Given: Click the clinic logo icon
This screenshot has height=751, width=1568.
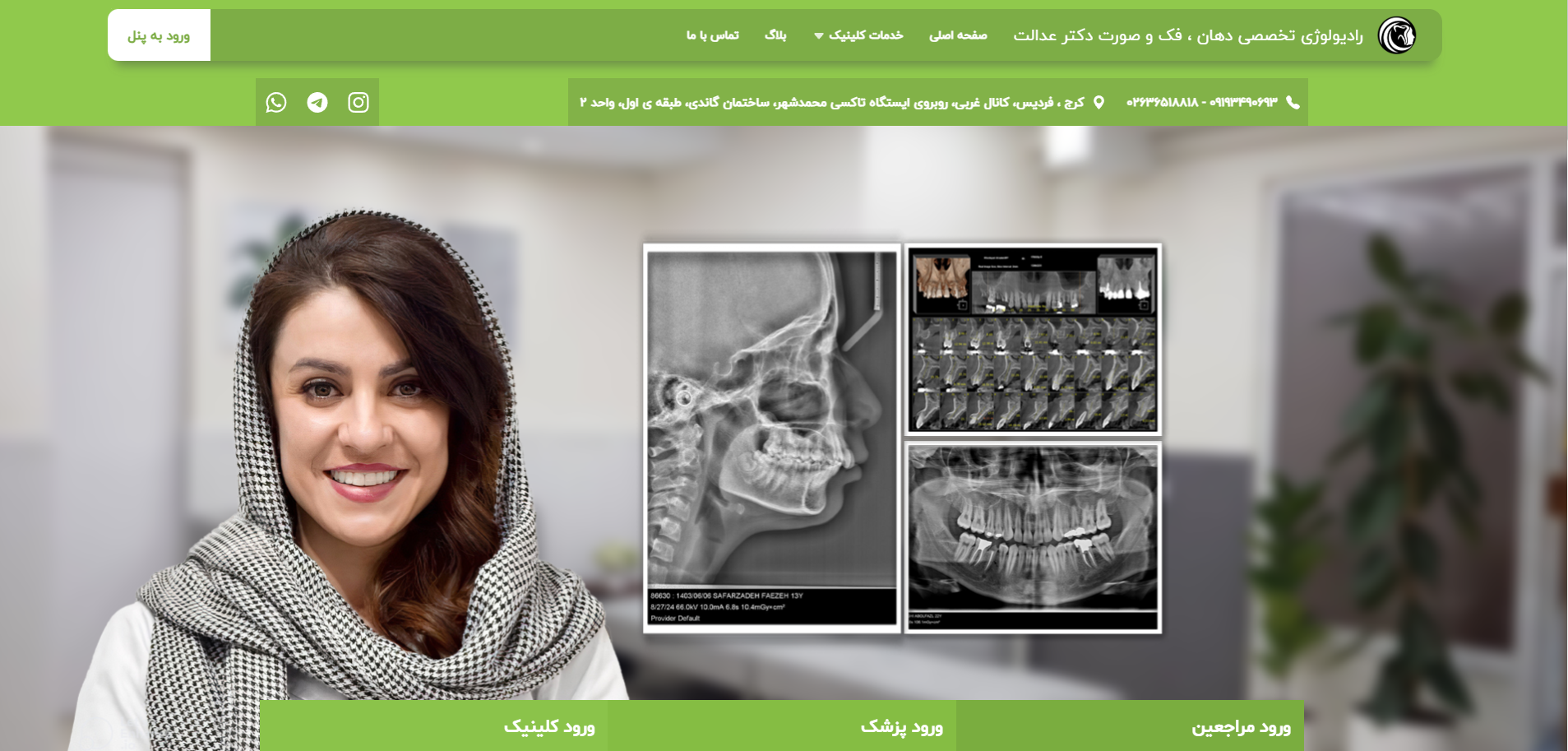Looking at the screenshot, I should pos(1397,35).
